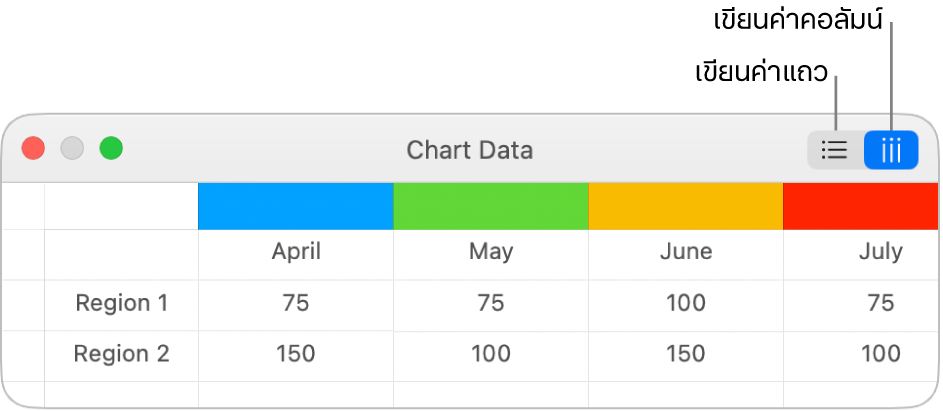This screenshot has width=943, height=411.
Task: Select the April column header cell
Action: (296, 252)
